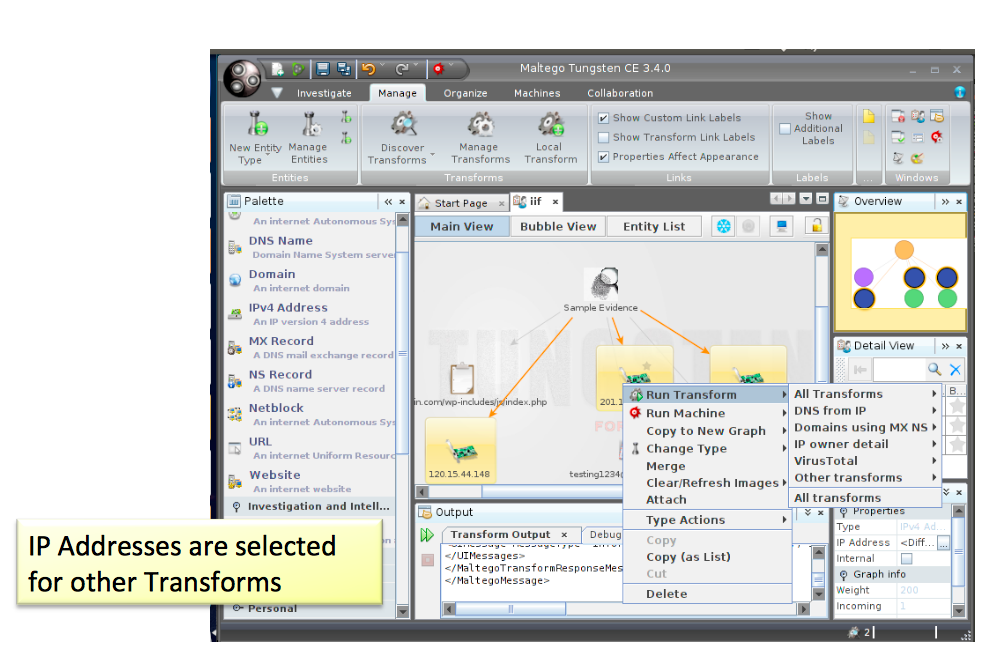Image resolution: width=989 pixels, height=662 pixels.
Task: Click the blue info help icon
Action: 959,92
